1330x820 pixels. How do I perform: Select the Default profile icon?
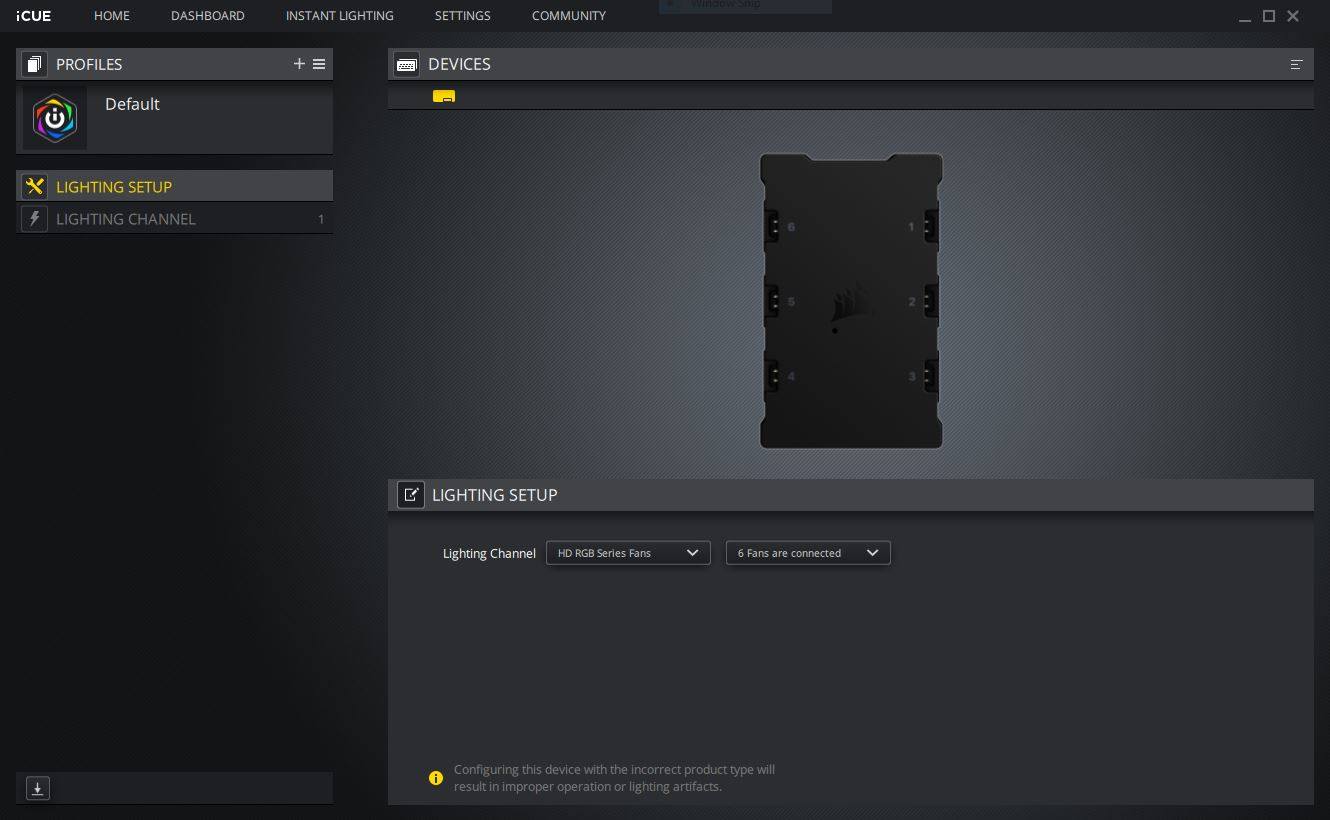55,118
